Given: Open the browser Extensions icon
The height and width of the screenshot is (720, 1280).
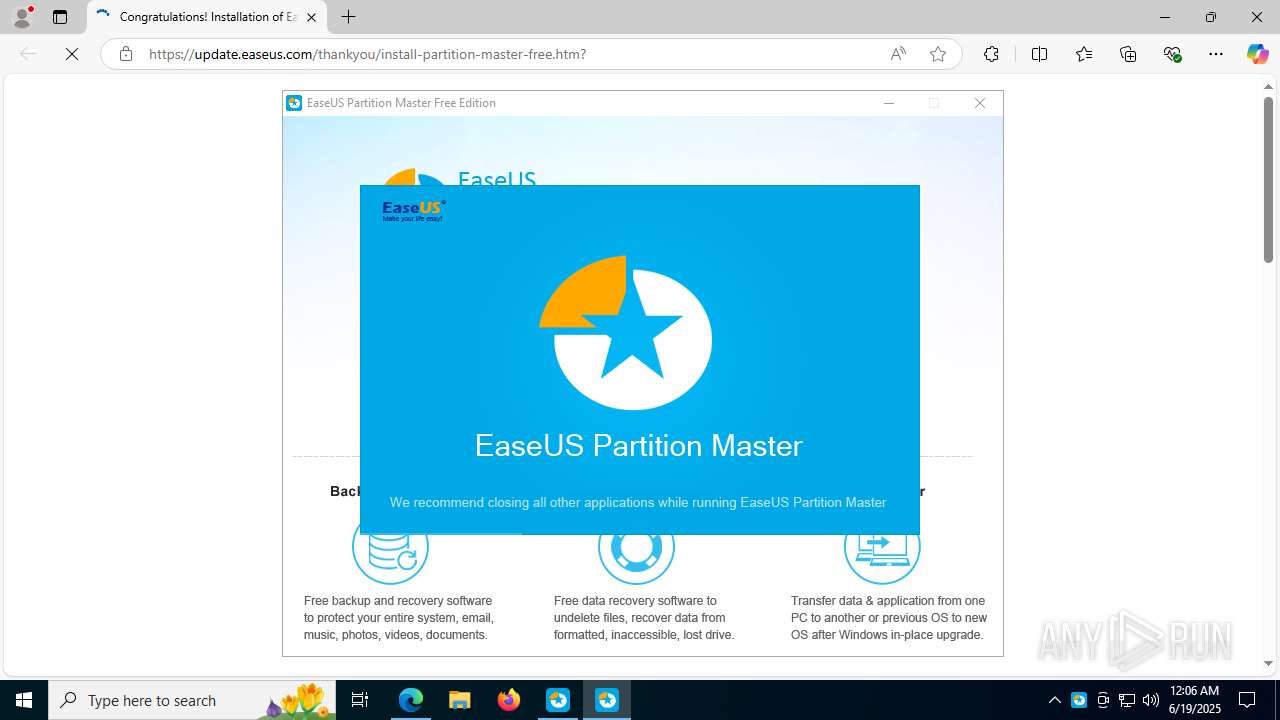Looking at the screenshot, I should click(991, 54).
